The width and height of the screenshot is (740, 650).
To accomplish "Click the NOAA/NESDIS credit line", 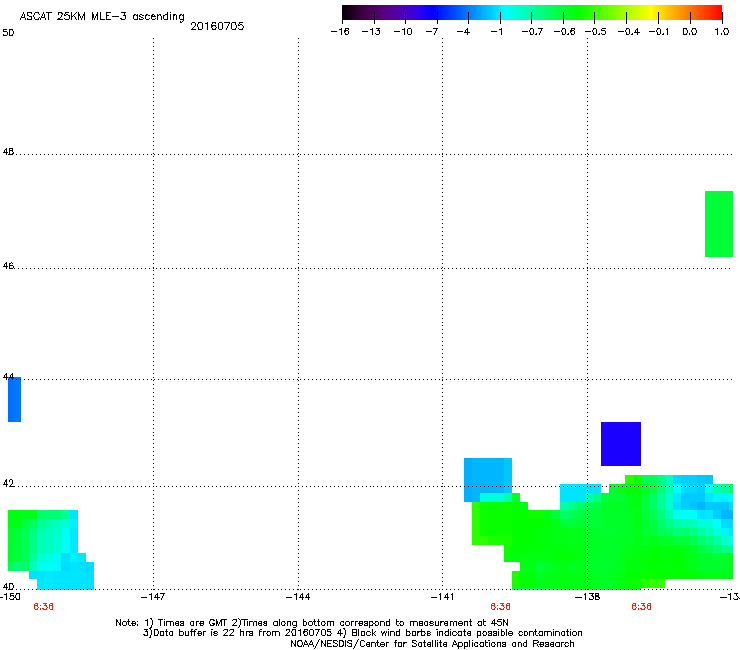I will pos(432,644).
